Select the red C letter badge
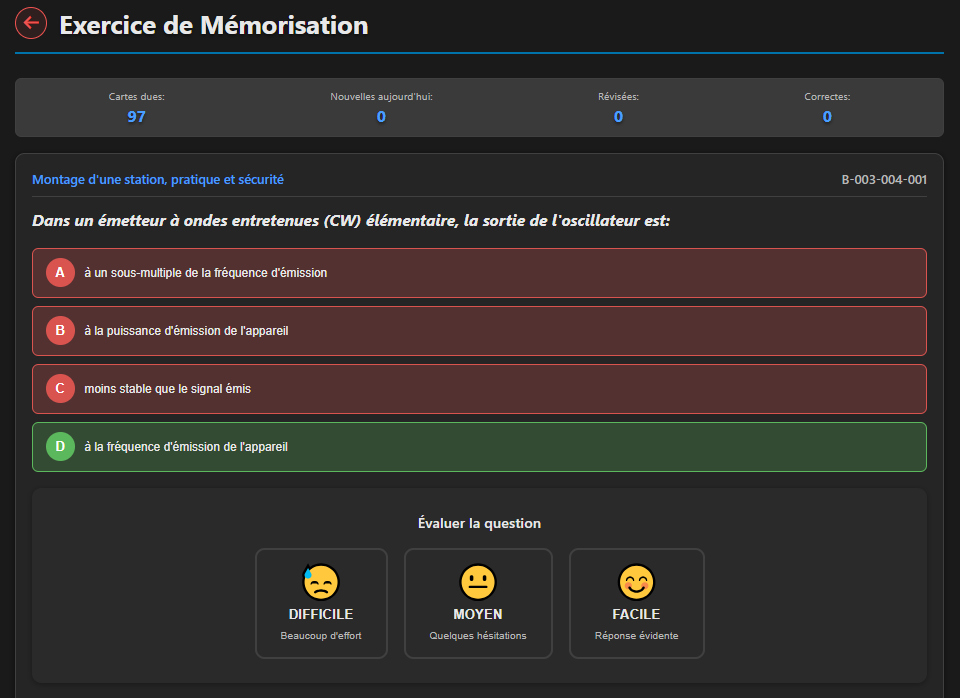The image size is (960, 698). [60, 388]
